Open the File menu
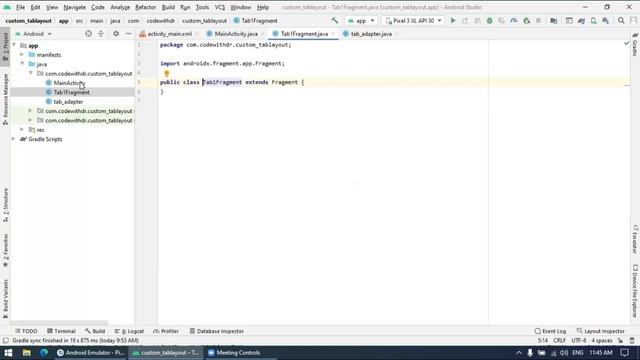Screen dimensions: 640x360 [20, 7]
